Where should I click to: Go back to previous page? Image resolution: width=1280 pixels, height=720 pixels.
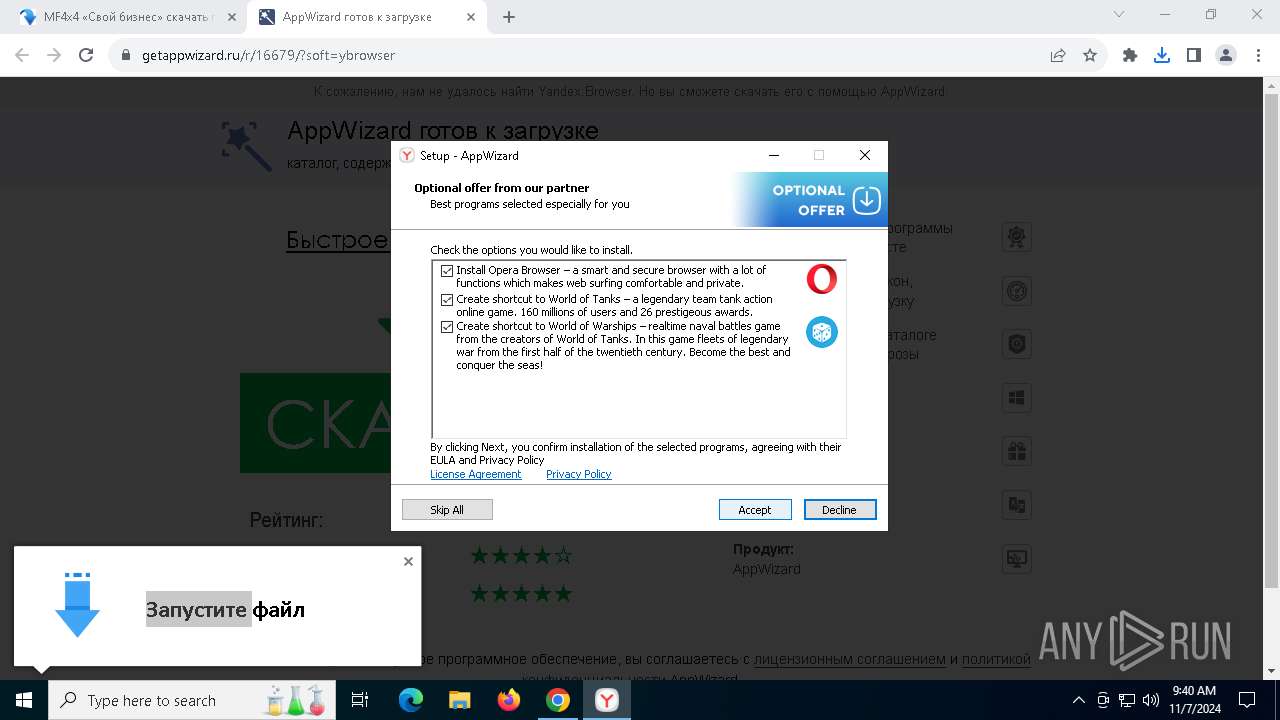(22, 55)
